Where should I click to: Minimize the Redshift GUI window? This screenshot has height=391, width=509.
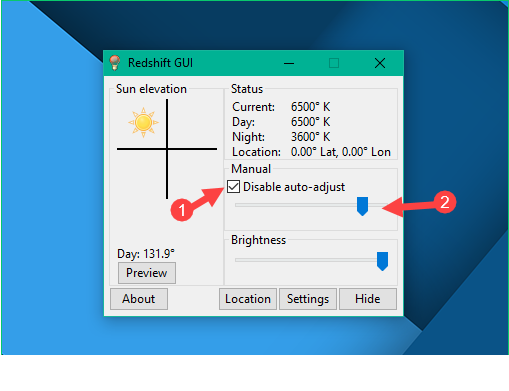click(x=289, y=63)
